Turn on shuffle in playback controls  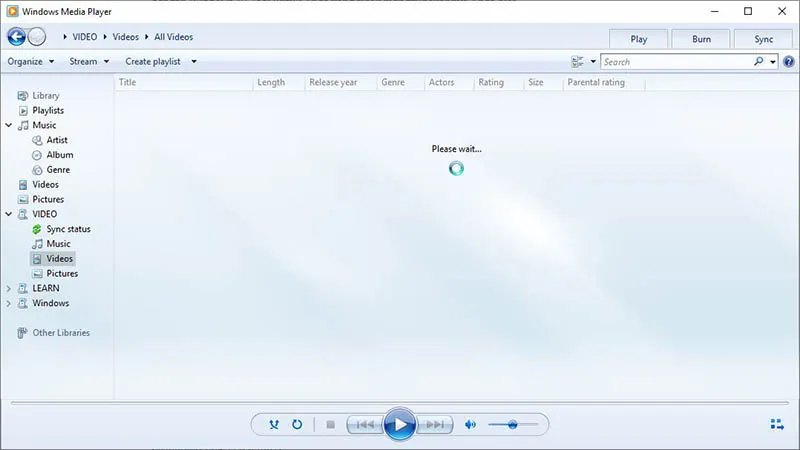click(274, 424)
